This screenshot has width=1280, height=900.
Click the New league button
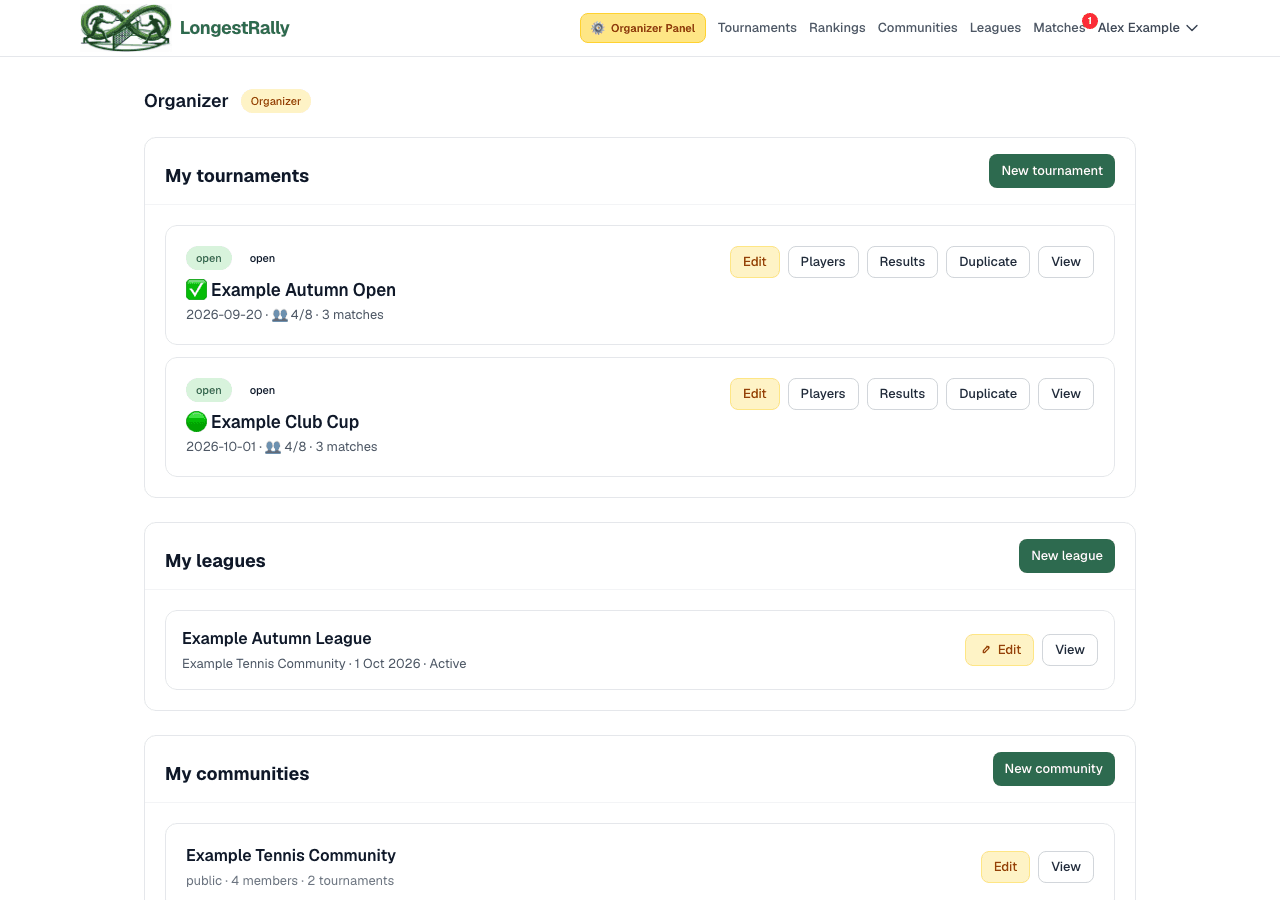pyautogui.click(x=1067, y=556)
